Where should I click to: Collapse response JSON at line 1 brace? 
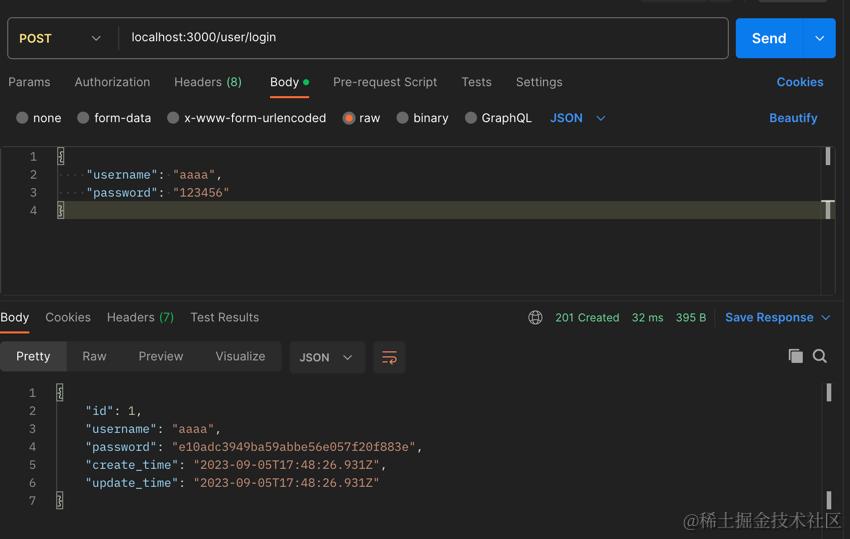pyautogui.click(x=60, y=393)
